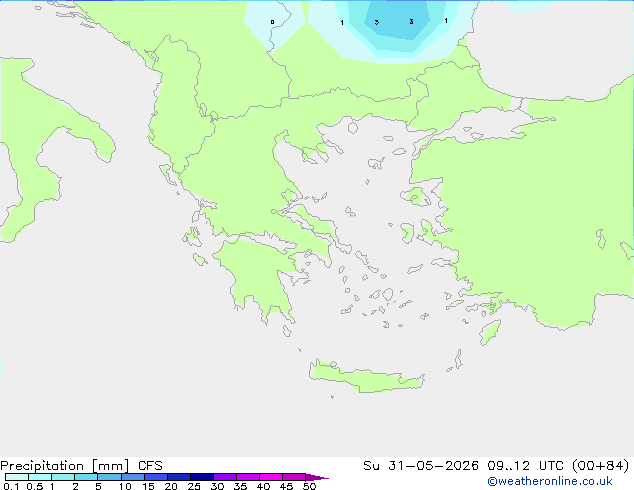Pick the 10 to 15 mm legend swatch
The height and width of the screenshot is (490, 634).
coord(133,477)
